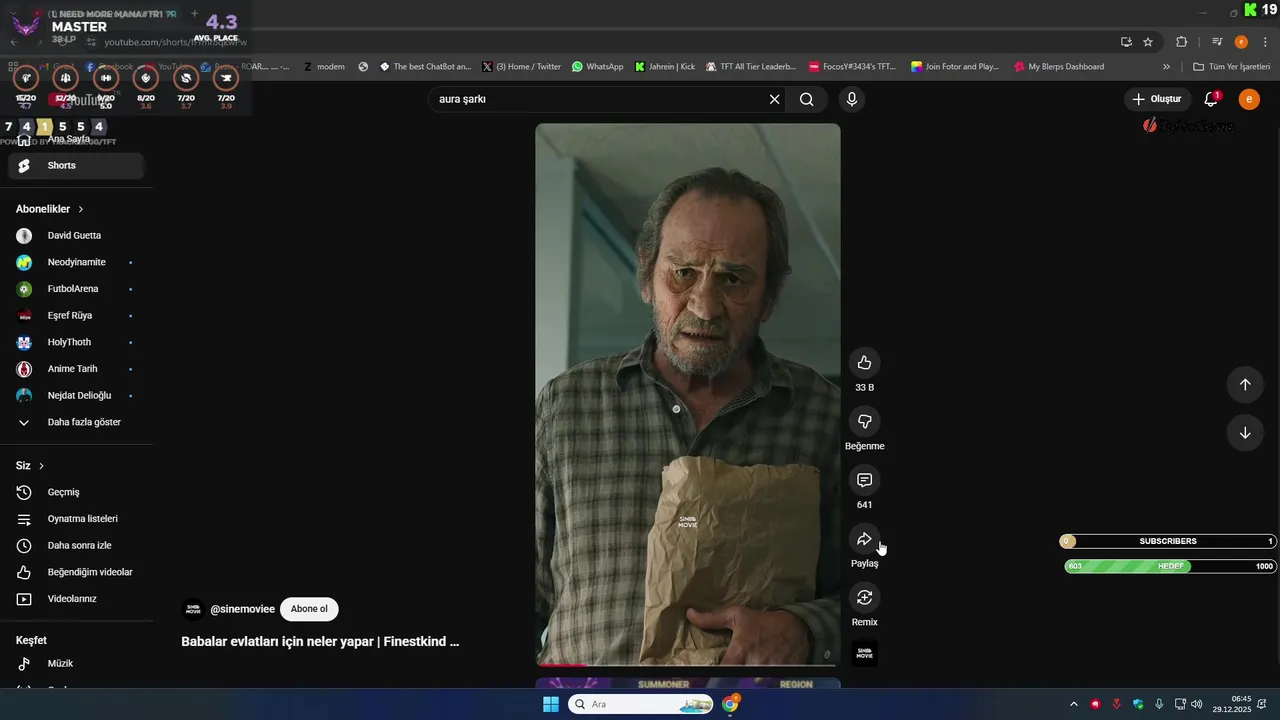Open Chrome media controls icon
Image resolution: width=1280 pixels, height=720 pixels.
click(1217, 42)
